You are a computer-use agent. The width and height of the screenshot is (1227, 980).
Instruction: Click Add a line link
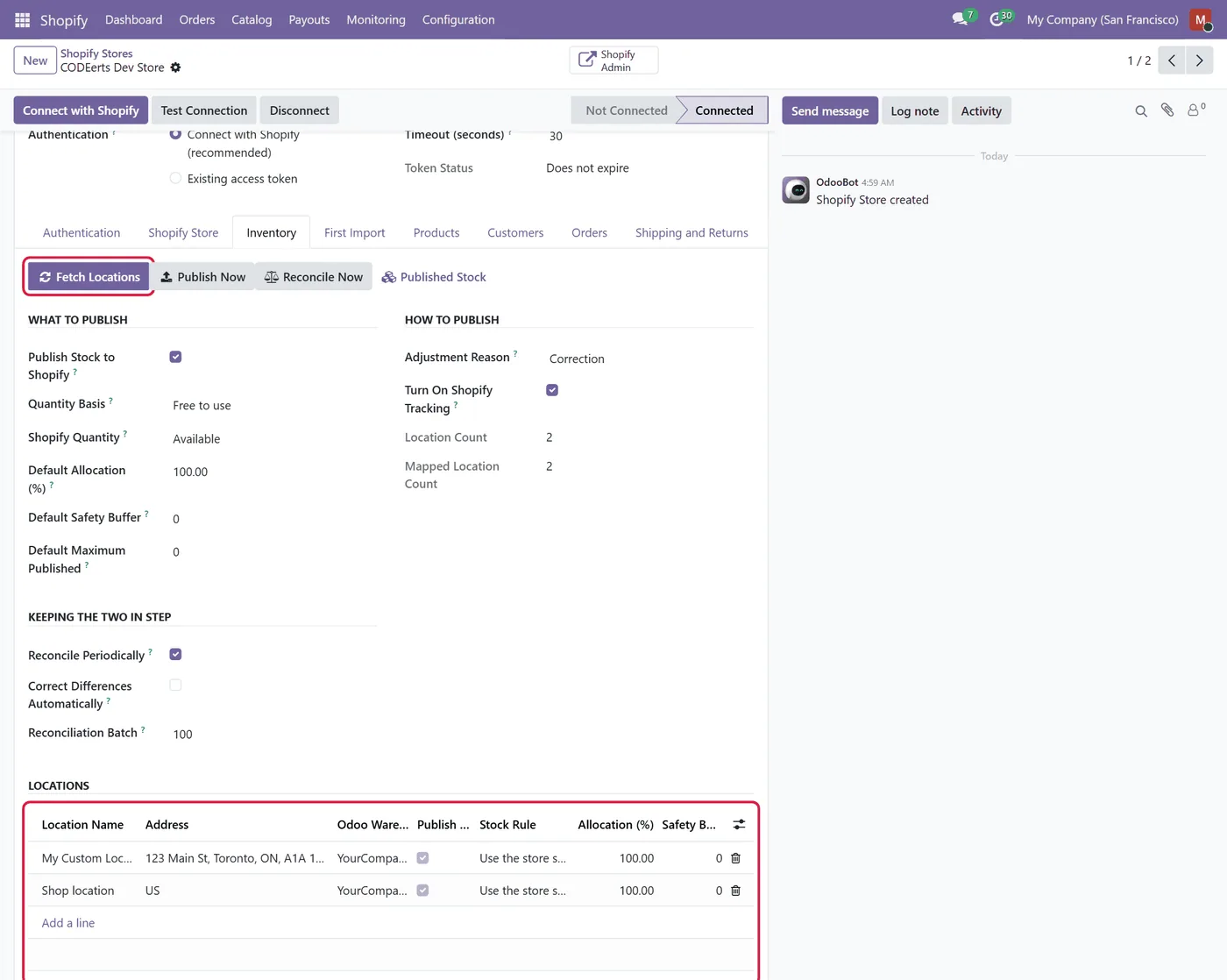click(x=68, y=923)
